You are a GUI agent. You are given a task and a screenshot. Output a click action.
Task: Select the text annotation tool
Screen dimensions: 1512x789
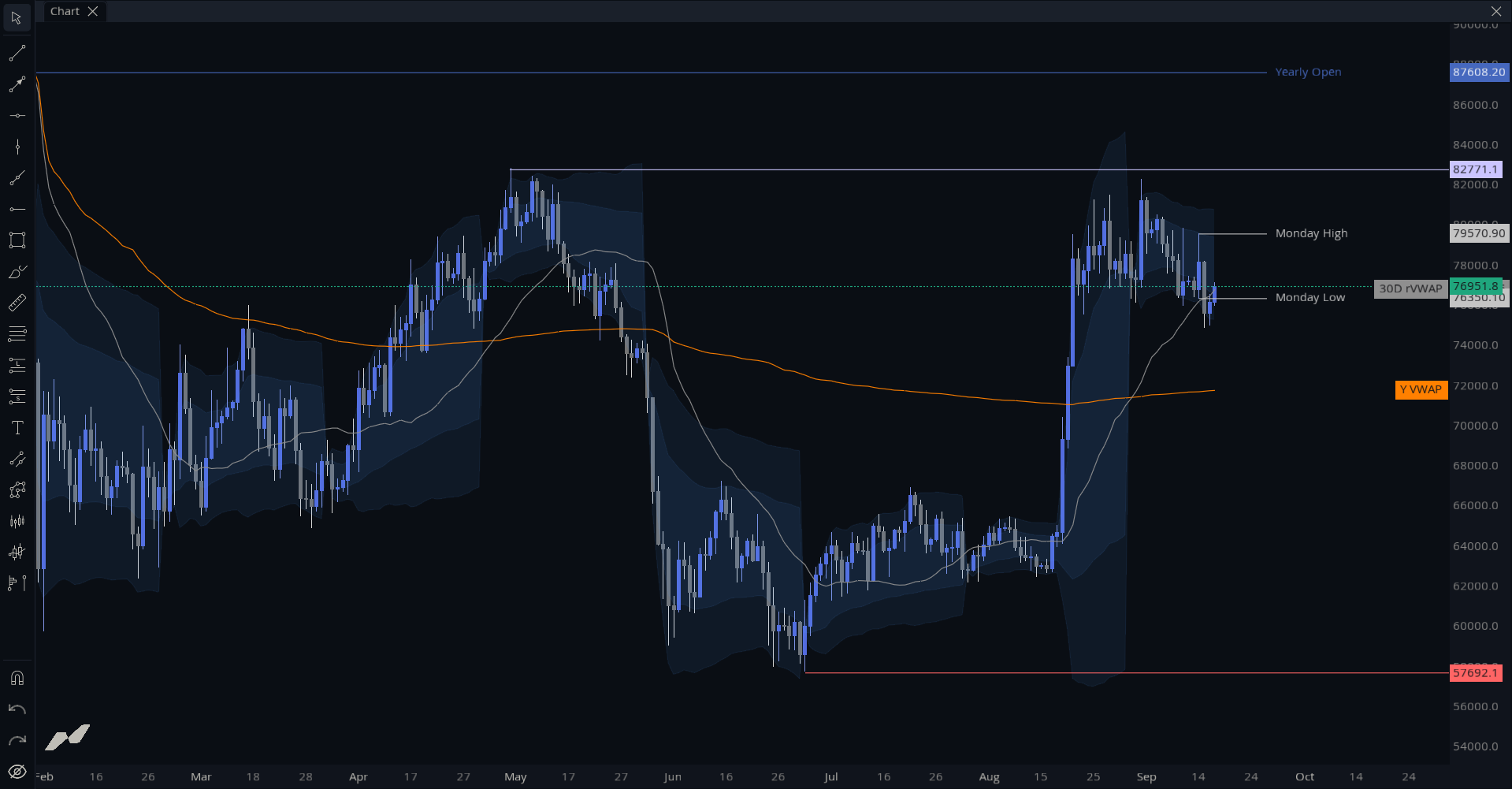17,428
